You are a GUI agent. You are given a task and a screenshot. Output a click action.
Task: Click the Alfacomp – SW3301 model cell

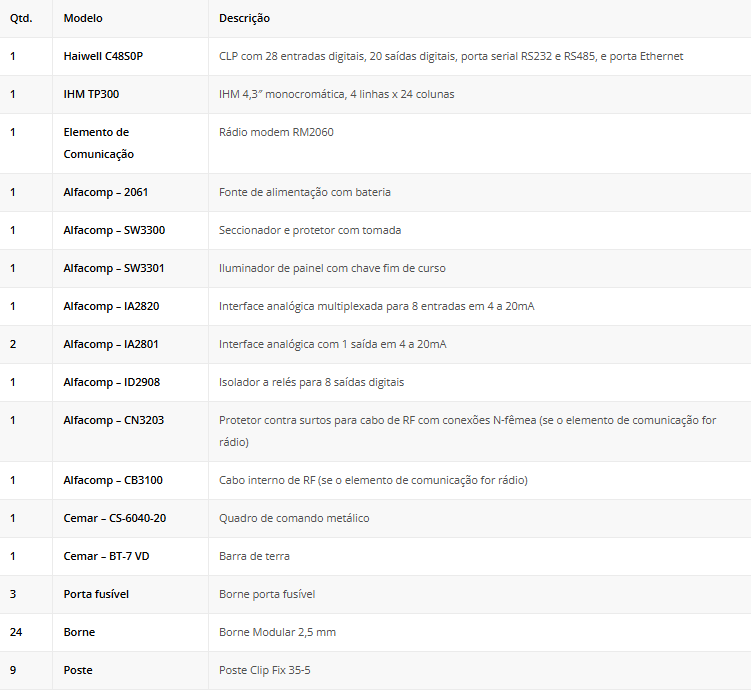[114, 268]
